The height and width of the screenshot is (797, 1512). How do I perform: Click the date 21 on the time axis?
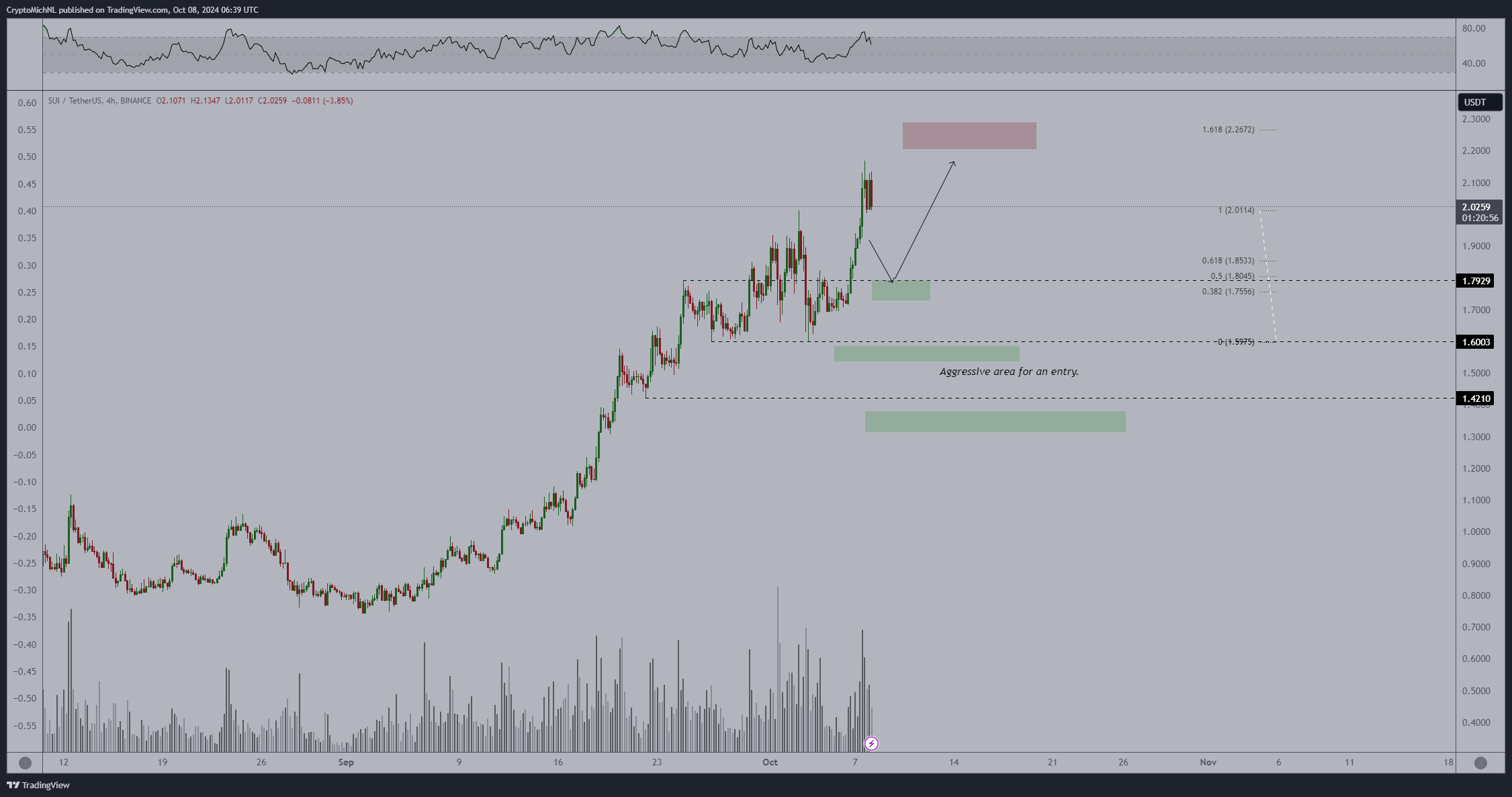pyautogui.click(x=1053, y=762)
